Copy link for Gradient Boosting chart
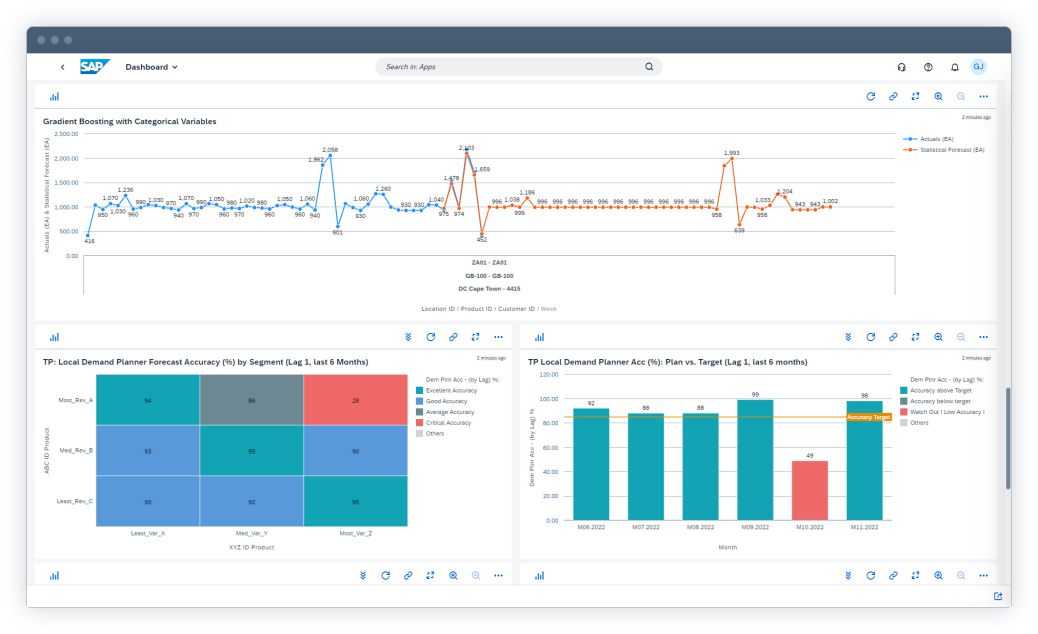This screenshot has width=1038, height=634. pyautogui.click(x=893, y=97)
